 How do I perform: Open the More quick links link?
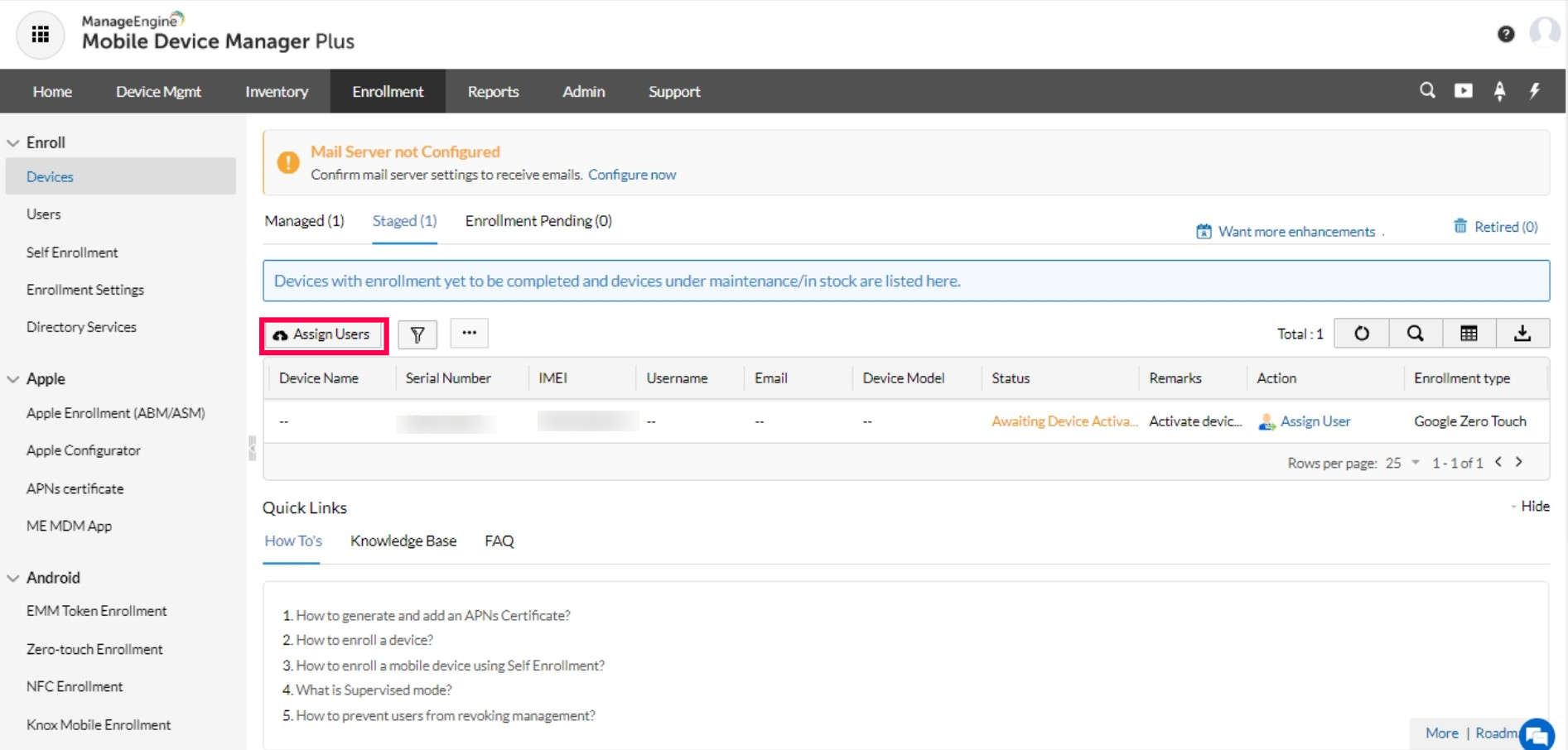point(1441,733)
